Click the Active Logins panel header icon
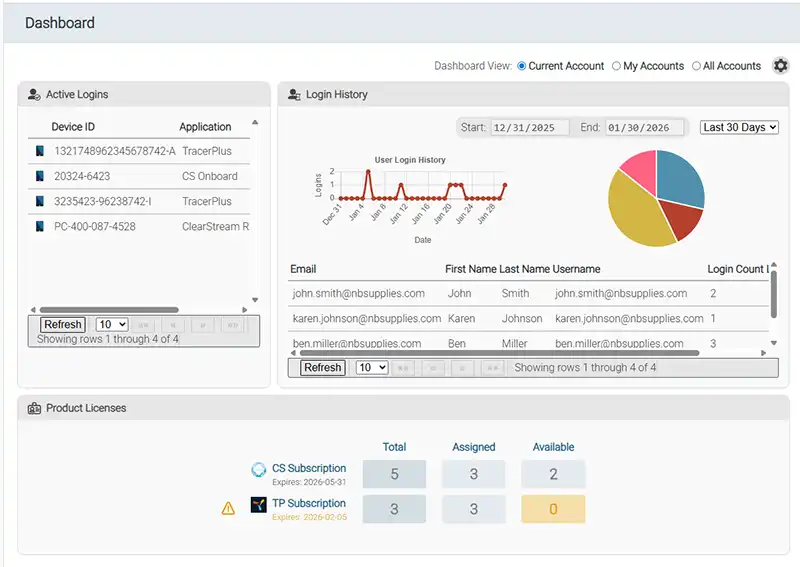This screenshot has height=567, width=800. (x=34, y=95)
